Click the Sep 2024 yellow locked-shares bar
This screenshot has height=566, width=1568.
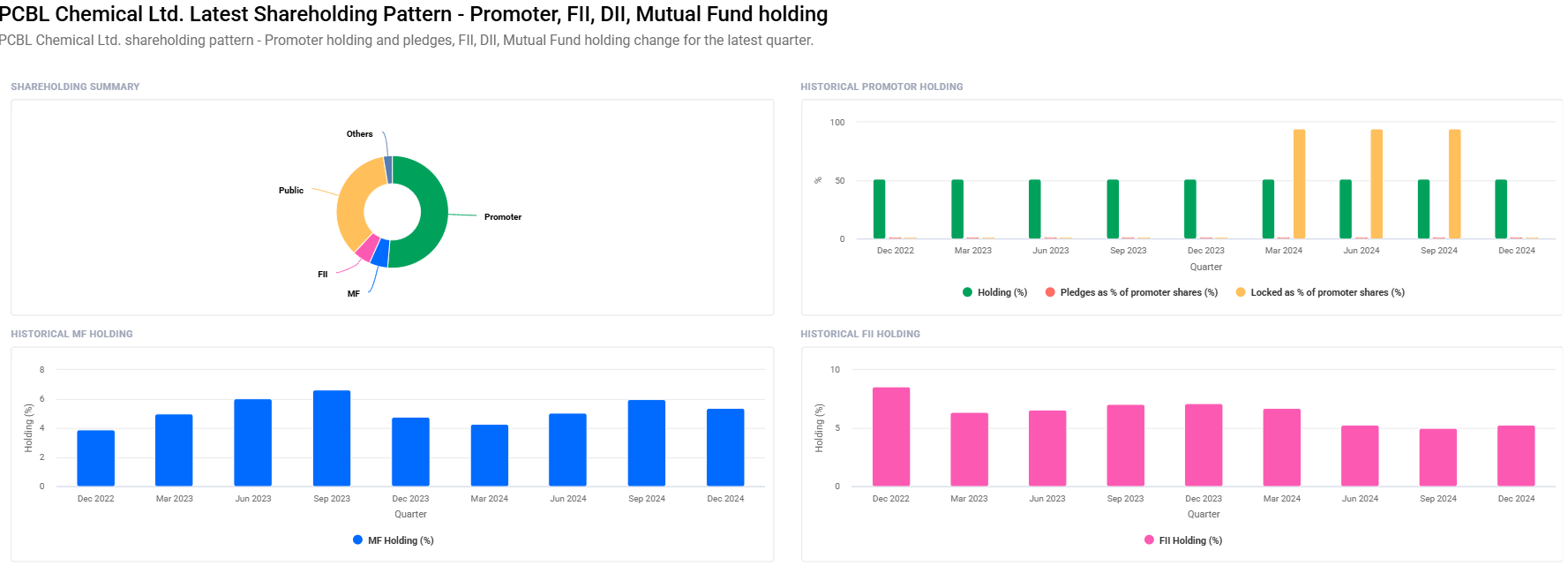pyautogui.click(x=1454, y=184)
